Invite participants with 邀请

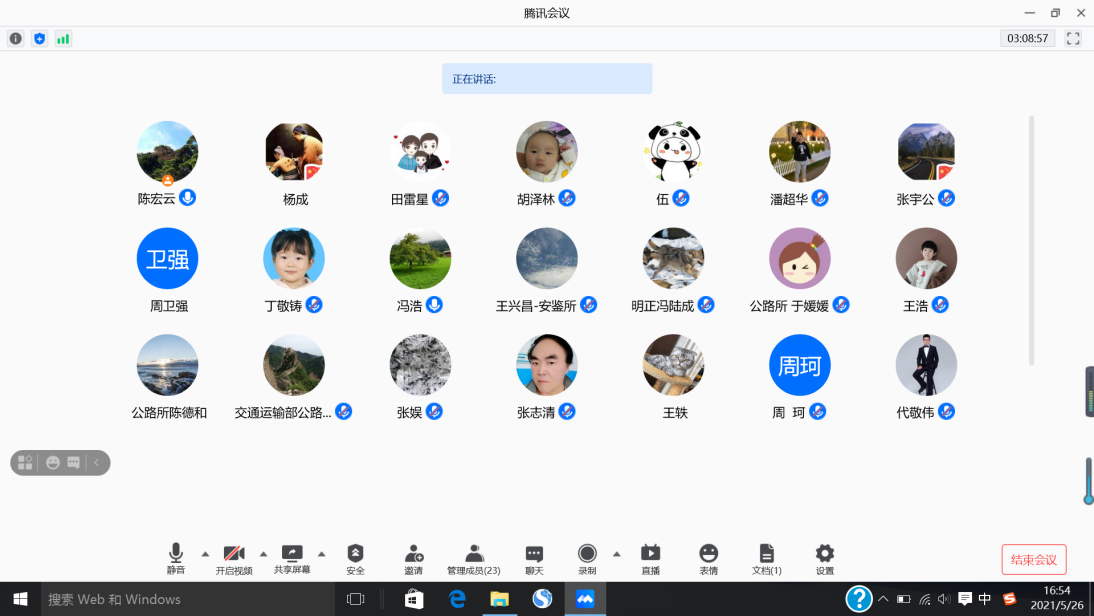[x=414, y=559]
